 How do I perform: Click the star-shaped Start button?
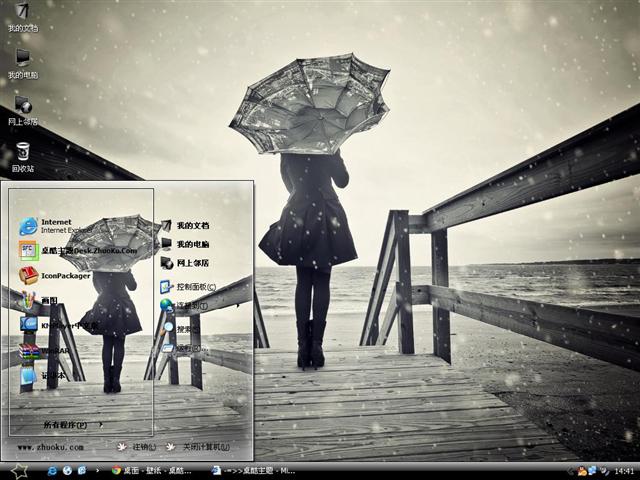tap(19, 471)
